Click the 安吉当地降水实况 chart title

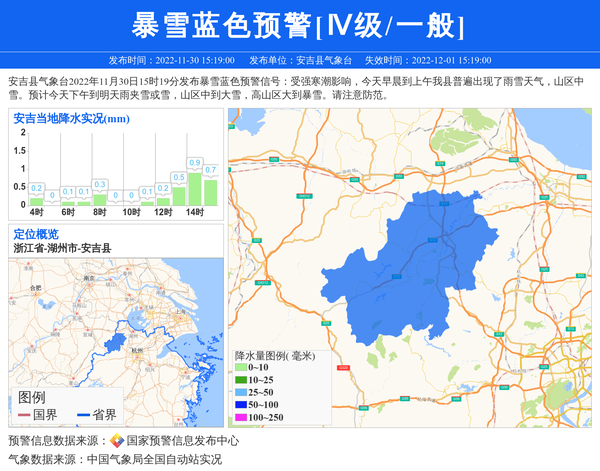pyautogui.click(x=72, y=119)
